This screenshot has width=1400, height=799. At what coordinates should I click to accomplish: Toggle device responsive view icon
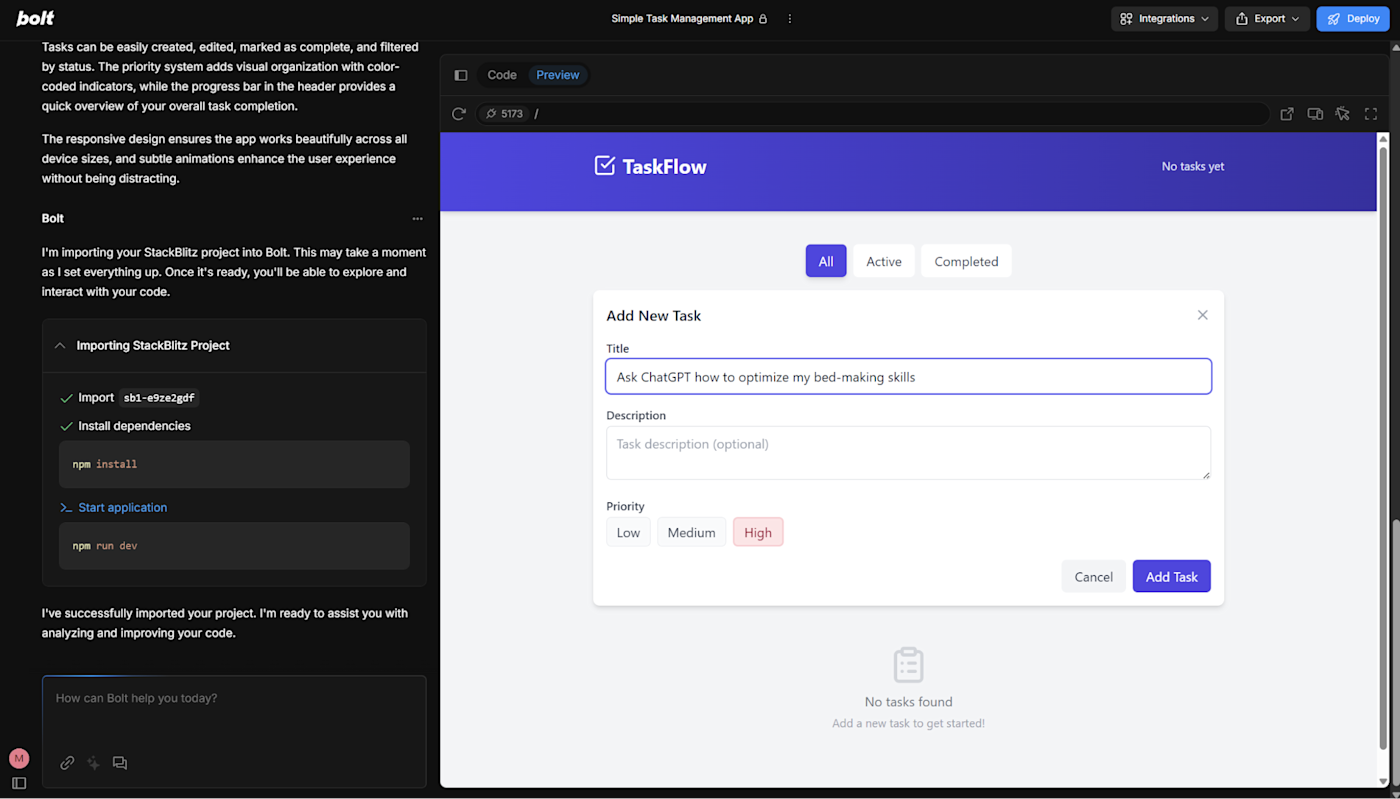1315,114
